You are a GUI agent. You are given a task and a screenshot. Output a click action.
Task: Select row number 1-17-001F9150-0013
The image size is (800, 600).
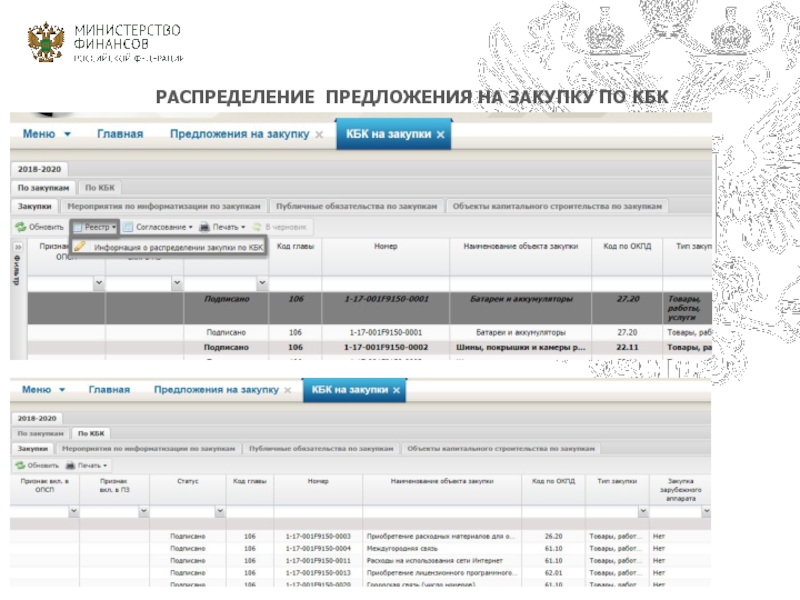tap(318, 573)
